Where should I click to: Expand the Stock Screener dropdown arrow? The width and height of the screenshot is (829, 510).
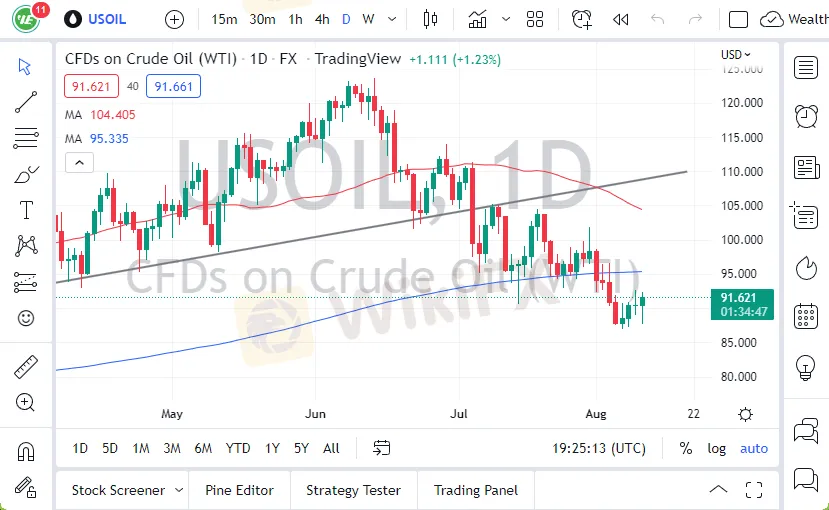pos(179,490)
